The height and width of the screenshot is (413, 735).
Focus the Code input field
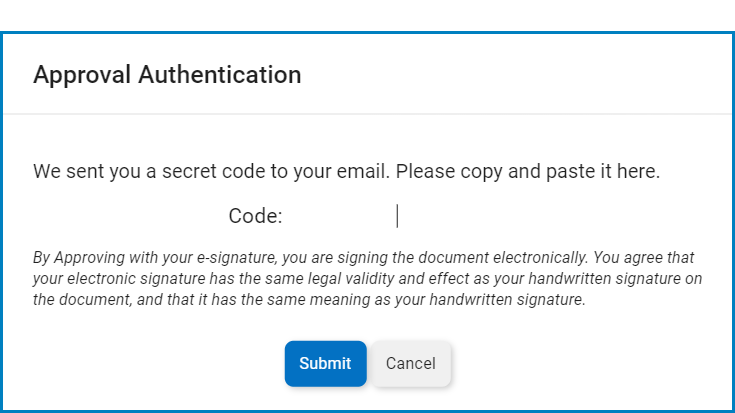400,216
